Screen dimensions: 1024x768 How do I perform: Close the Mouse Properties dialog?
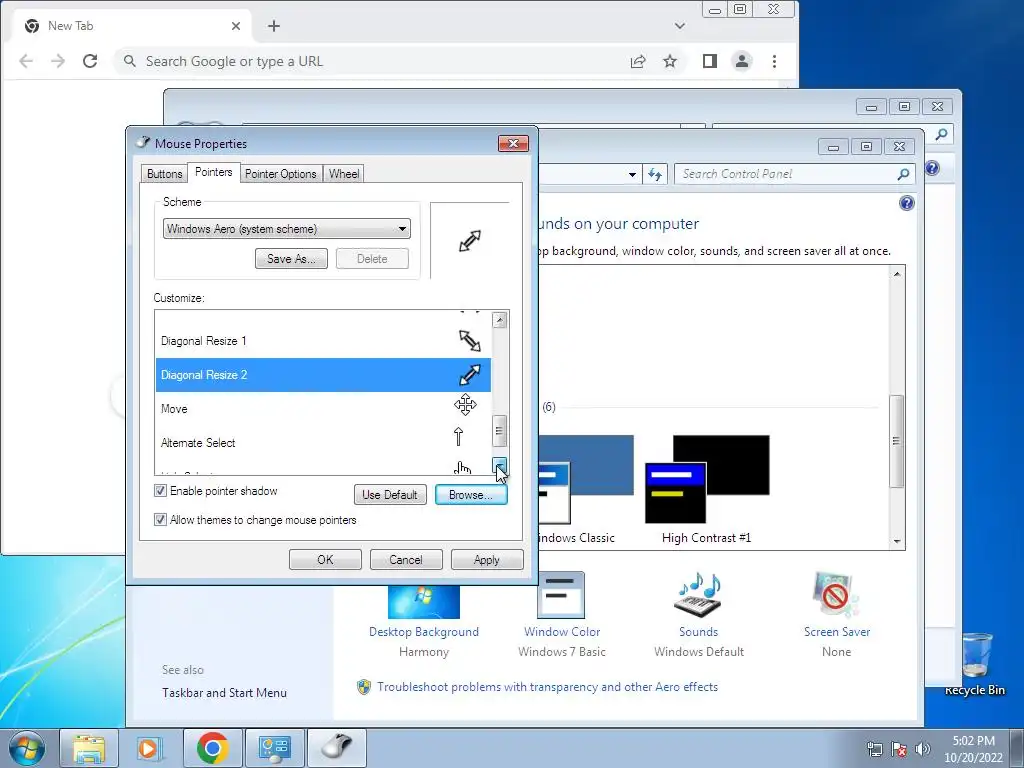coord(513,144)
